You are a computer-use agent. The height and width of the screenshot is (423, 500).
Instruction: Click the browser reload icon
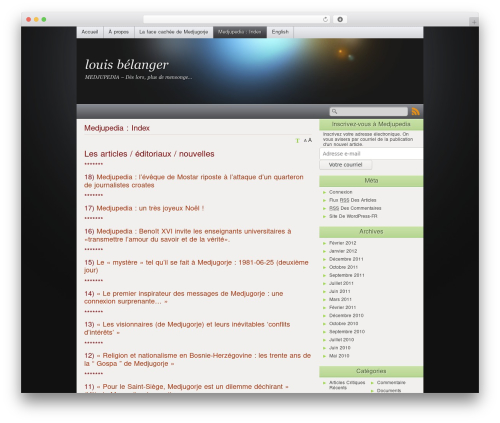pos(325,19)
